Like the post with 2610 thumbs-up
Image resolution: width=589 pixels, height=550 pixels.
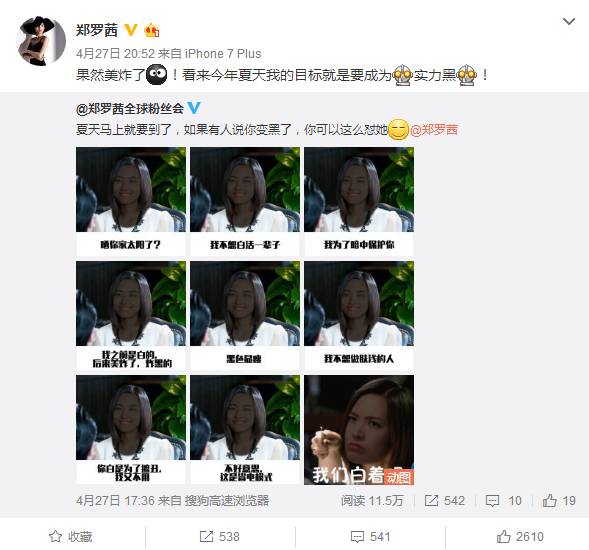[520, 536]
